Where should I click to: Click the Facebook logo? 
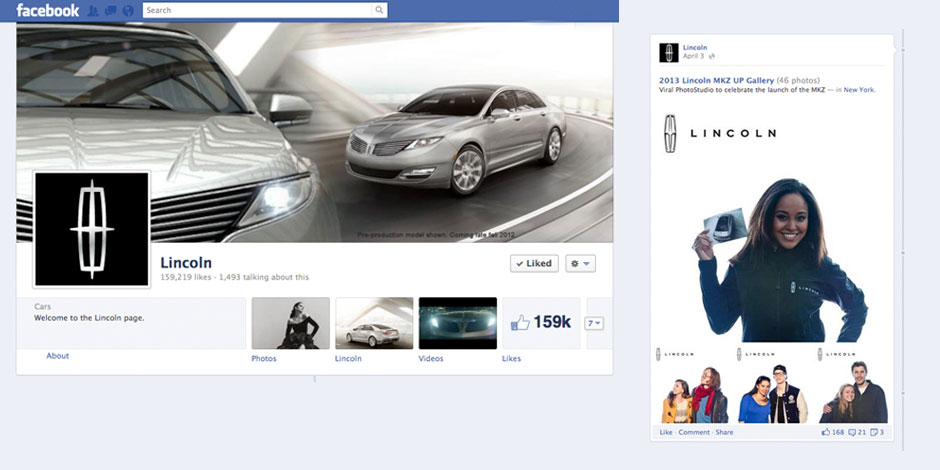(x=47, y=10)
